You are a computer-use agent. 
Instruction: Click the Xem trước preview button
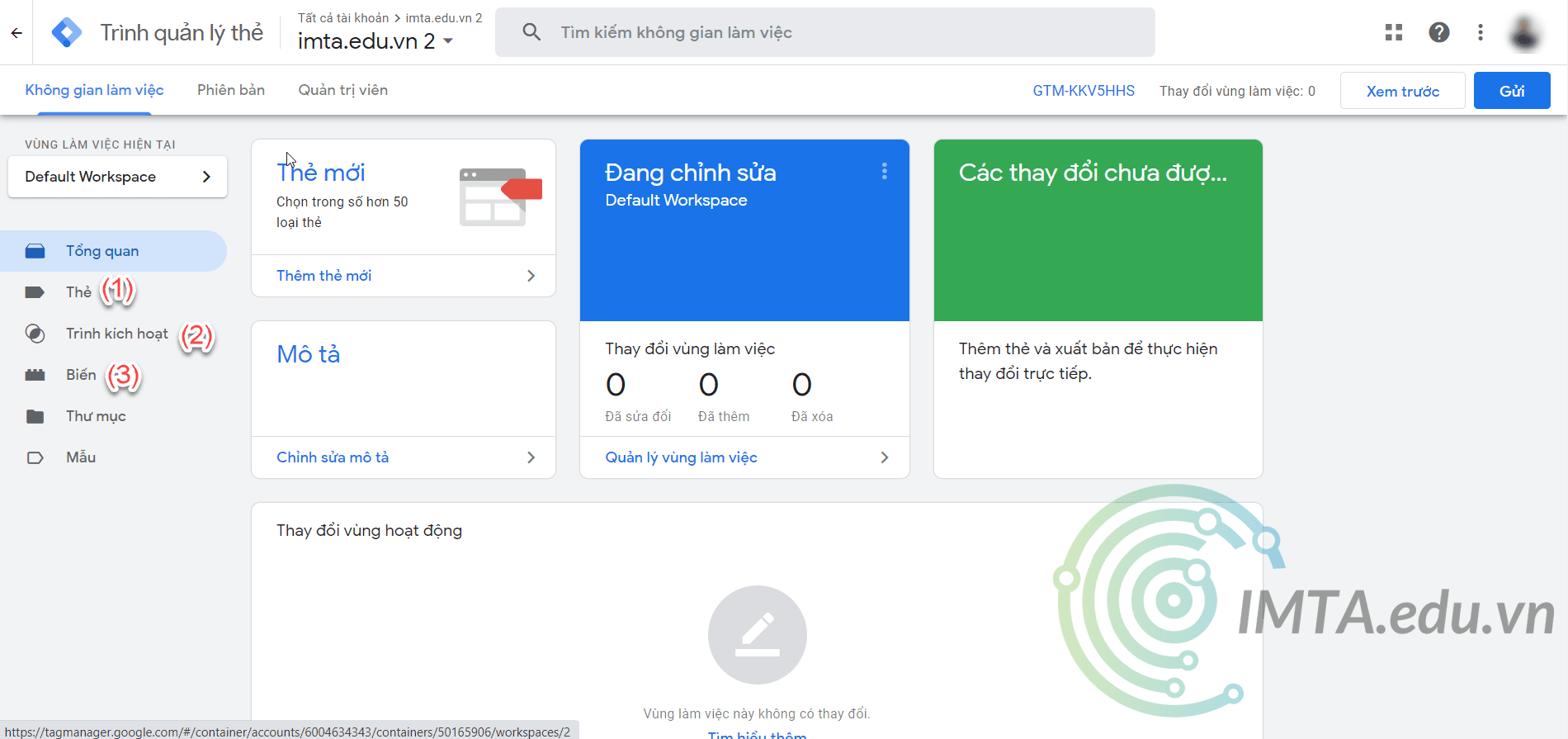click(1402, 91)
